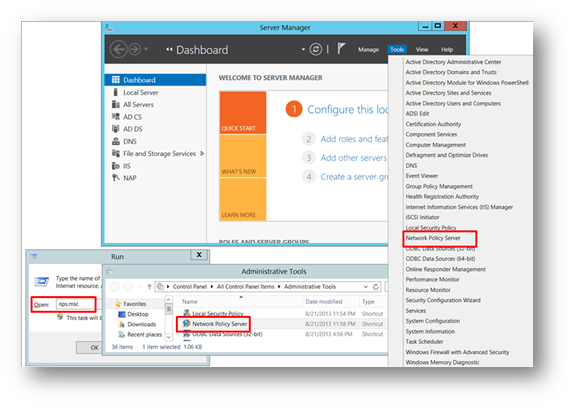The height and width of the screenshot is (409, 575).
Task: Choose Computer Management from Tools menu
Action: click(x=435, y=145)
